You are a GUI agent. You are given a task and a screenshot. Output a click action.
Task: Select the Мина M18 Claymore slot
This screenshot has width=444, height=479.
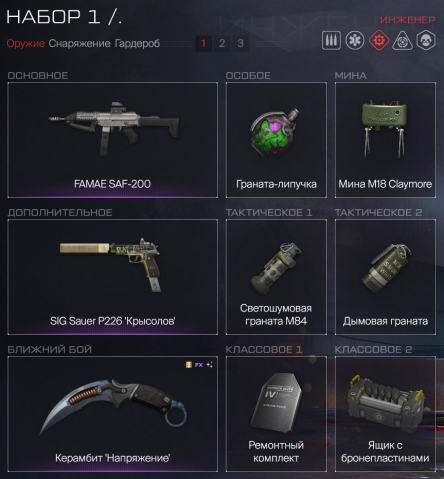pos(385,140)
